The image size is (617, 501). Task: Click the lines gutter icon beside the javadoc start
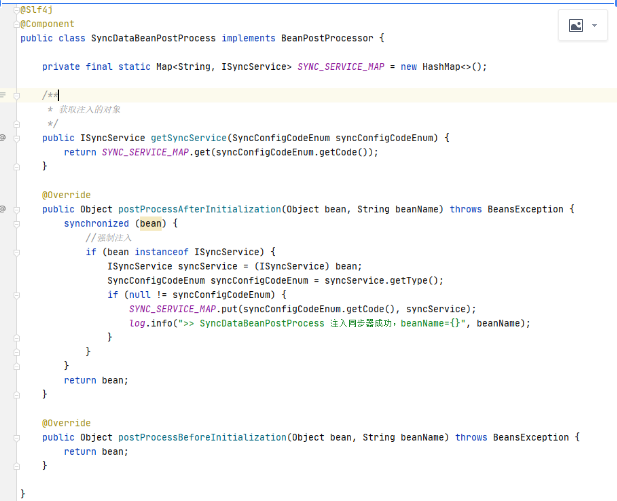coord(3,95)
